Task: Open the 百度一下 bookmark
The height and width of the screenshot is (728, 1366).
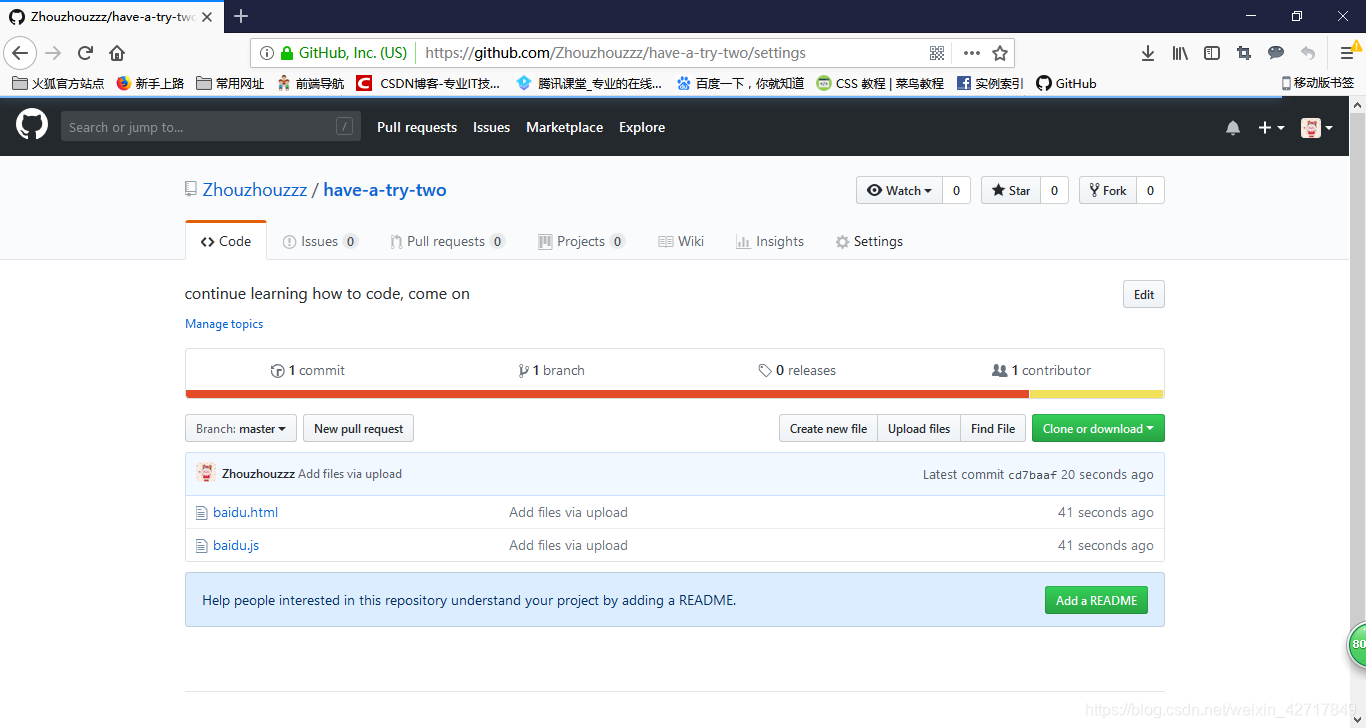Action: coord(740,83)
